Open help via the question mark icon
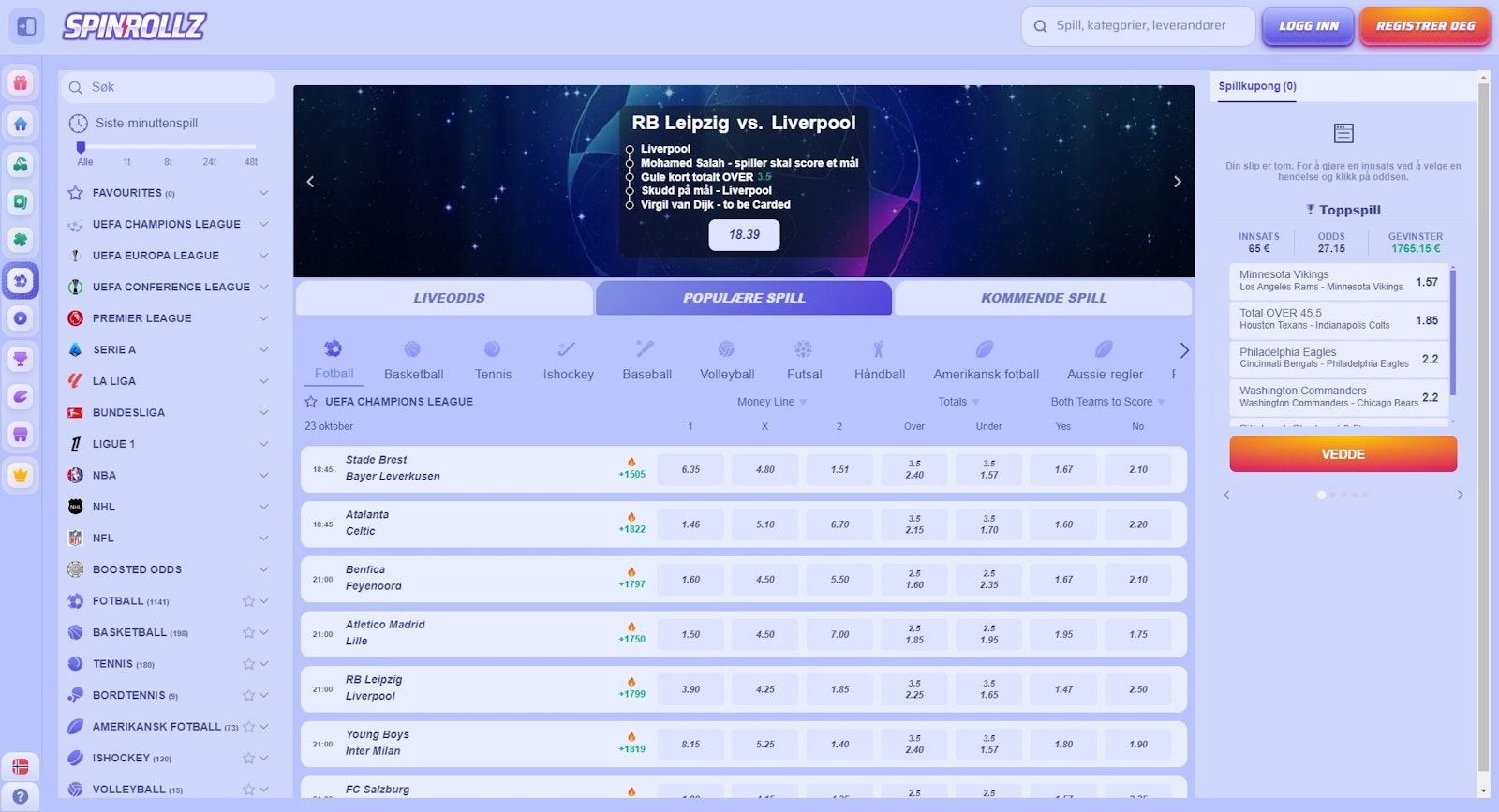This screenshot has width=1499, height=812. pos(21,797)
